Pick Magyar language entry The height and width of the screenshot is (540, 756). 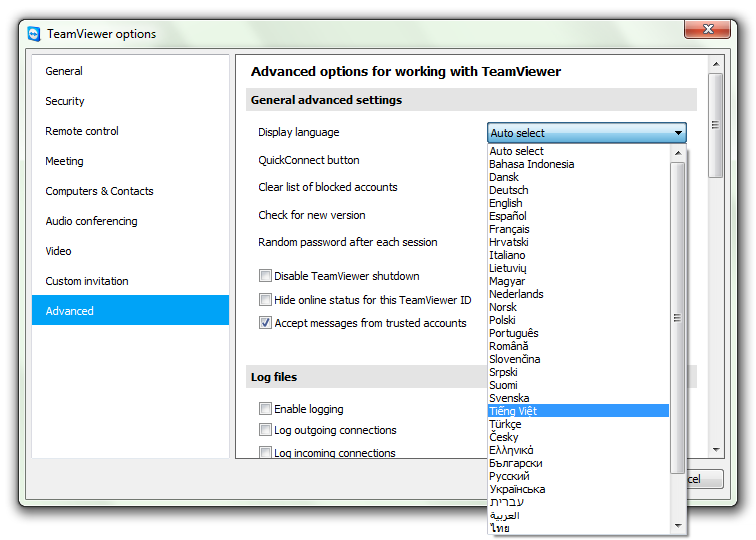579,281
